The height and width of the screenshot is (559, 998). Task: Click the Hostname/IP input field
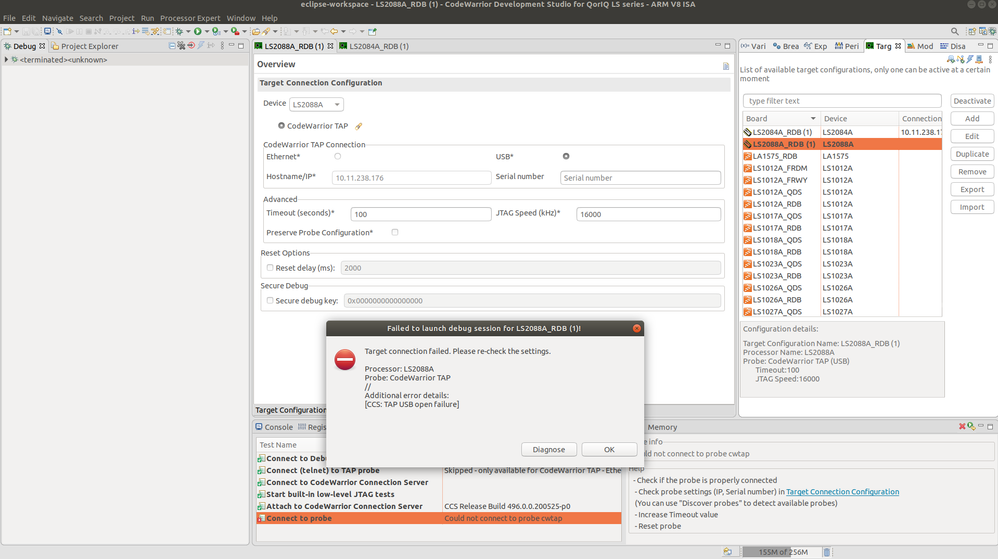pos(411,178)
